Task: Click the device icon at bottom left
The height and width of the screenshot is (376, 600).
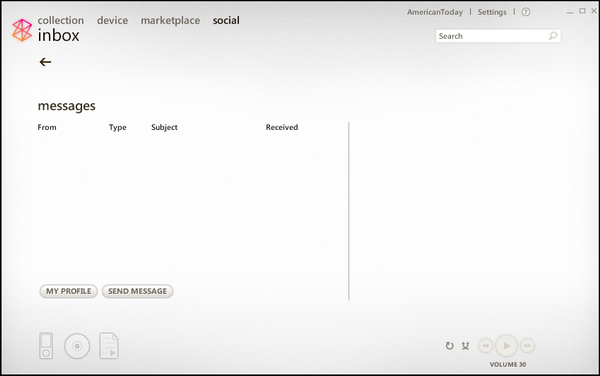Action: [46, 346]
